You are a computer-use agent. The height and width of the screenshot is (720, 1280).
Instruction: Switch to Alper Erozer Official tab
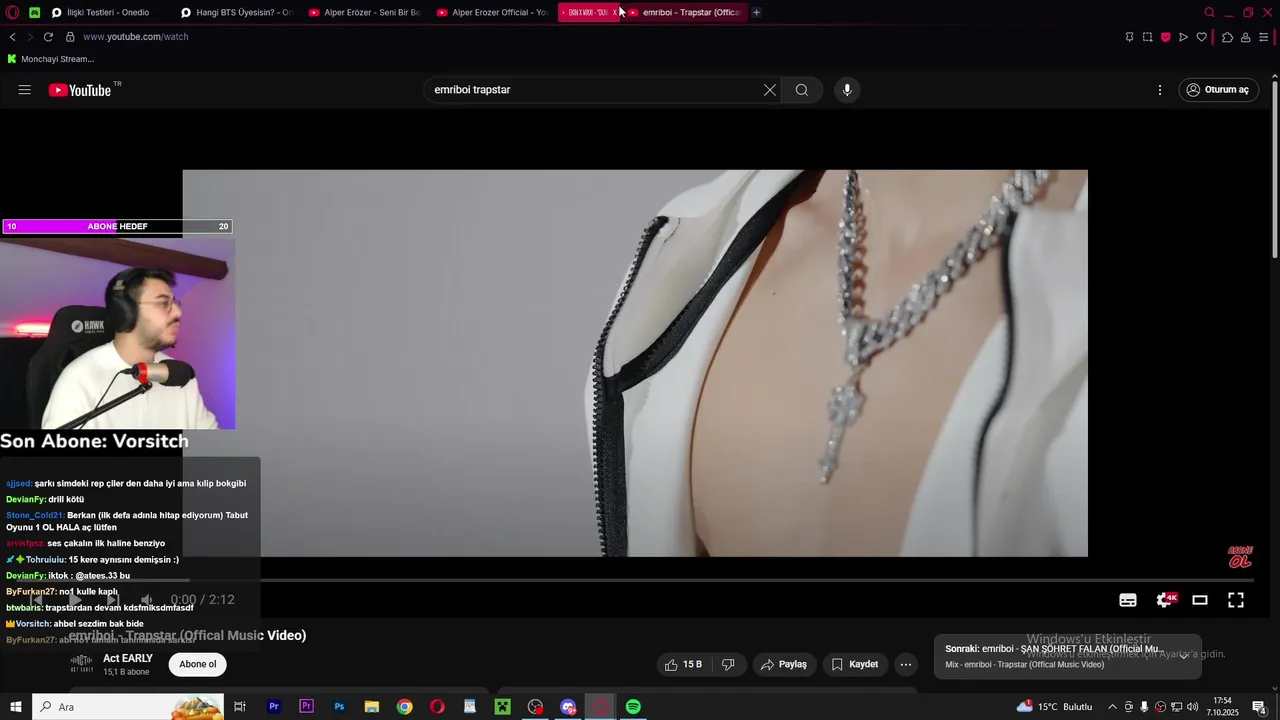point(493,12)
